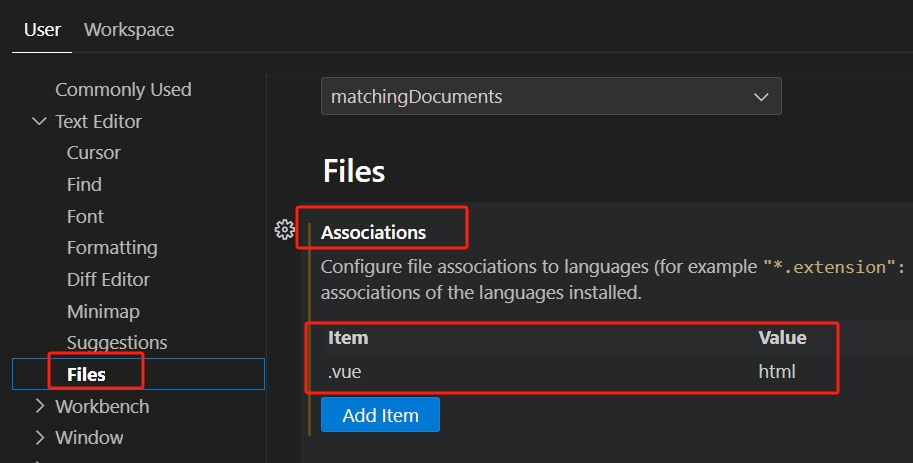Open the matchingDocuments dropdown
The height and width of the screenshot is (463, 913).
tap(550, 97)
